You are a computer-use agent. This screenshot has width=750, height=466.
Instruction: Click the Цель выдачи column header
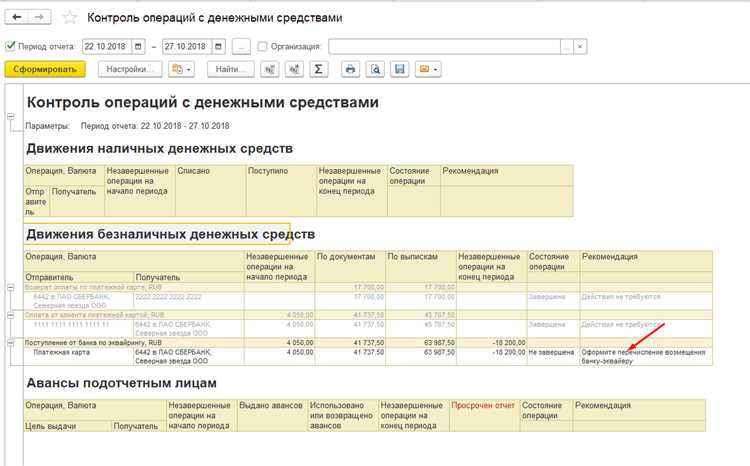tap(67, 426)
